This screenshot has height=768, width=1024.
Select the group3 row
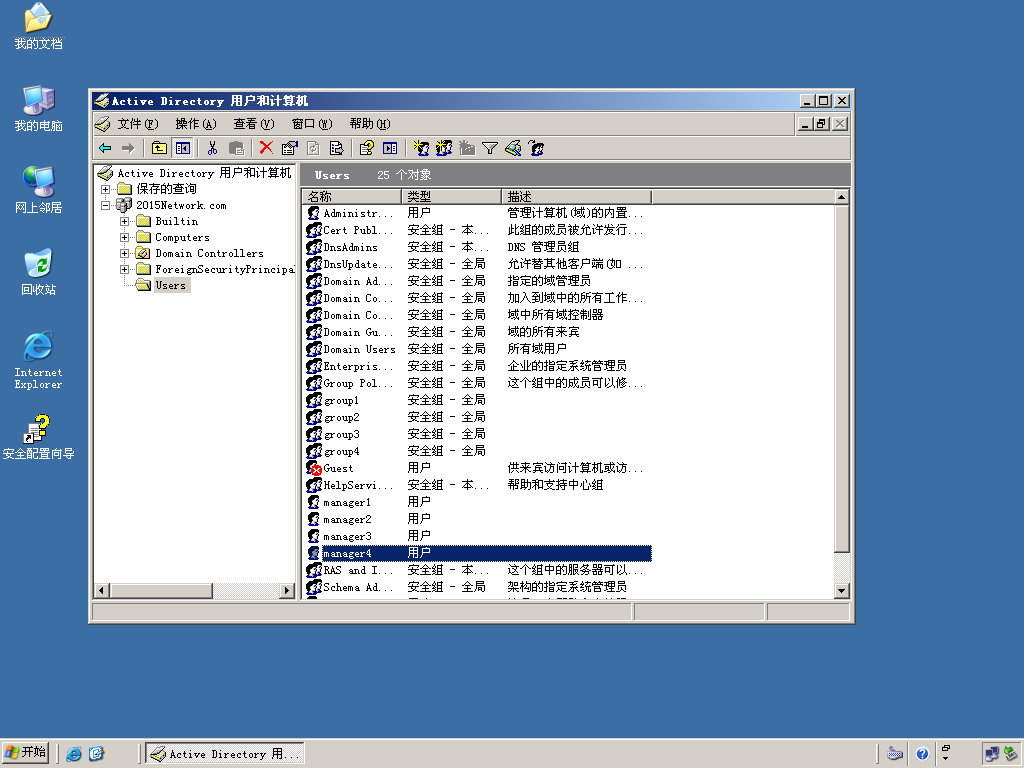[x=477, y=434]
